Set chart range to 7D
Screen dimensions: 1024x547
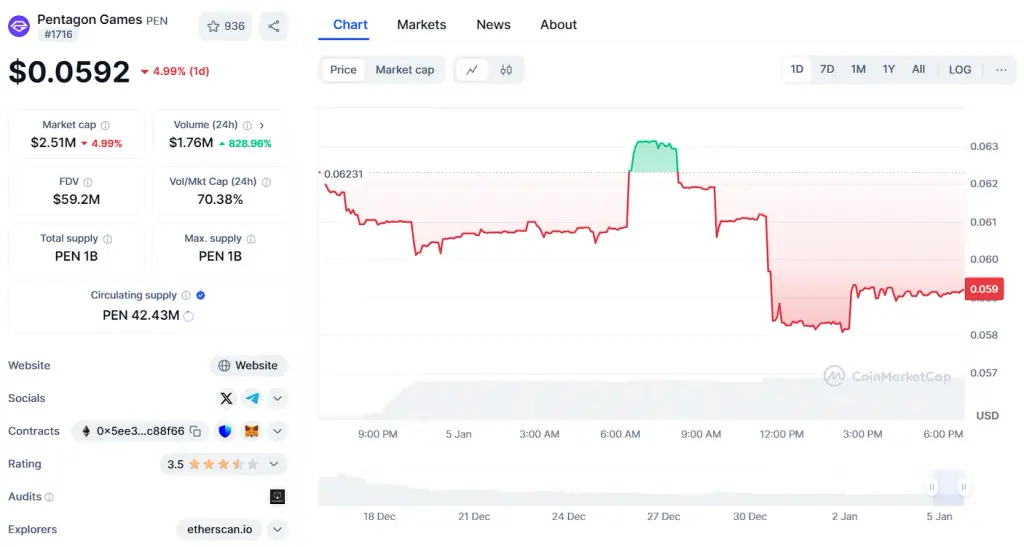pos(827,69)
